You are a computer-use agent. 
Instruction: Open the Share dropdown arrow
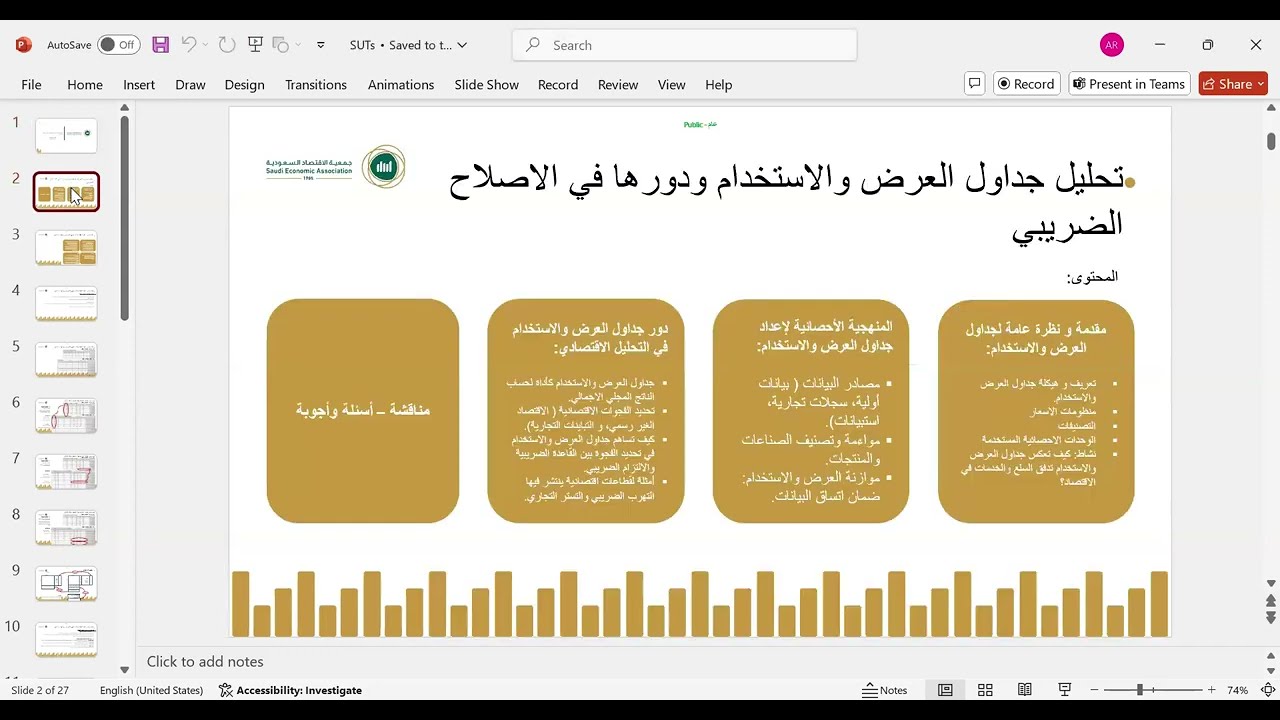click(x=1261, y=84)
